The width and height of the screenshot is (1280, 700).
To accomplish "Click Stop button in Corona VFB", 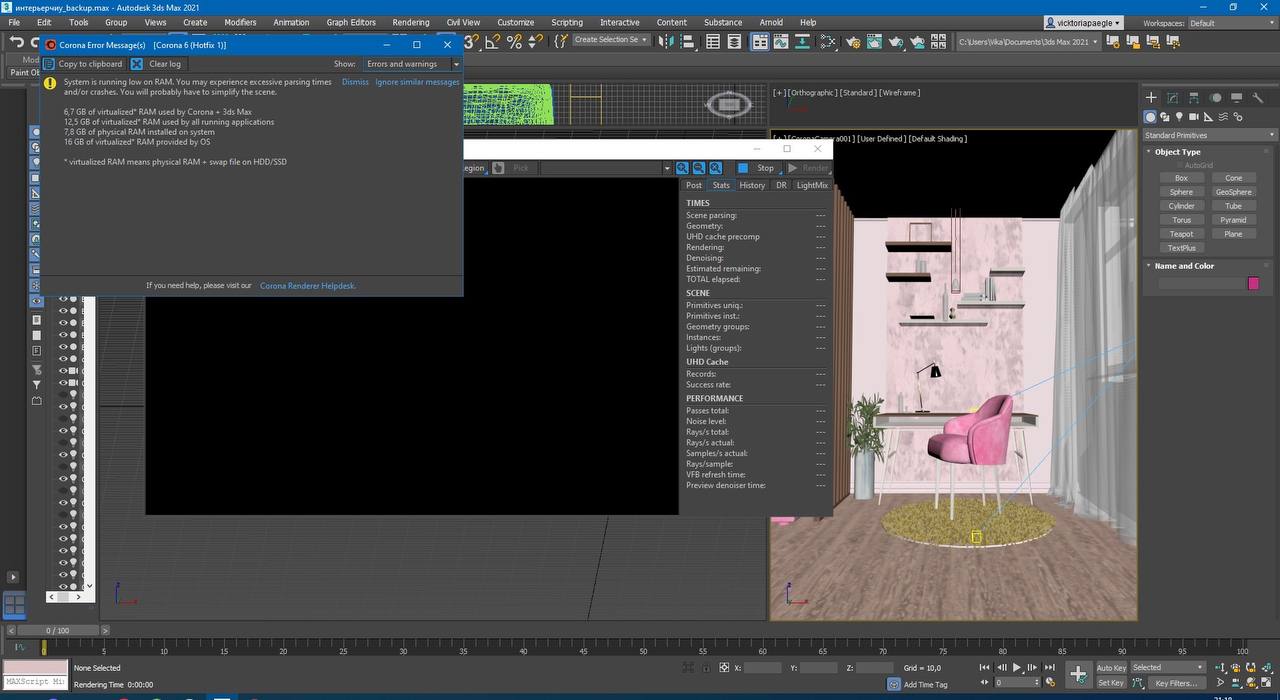I will 757,168.
